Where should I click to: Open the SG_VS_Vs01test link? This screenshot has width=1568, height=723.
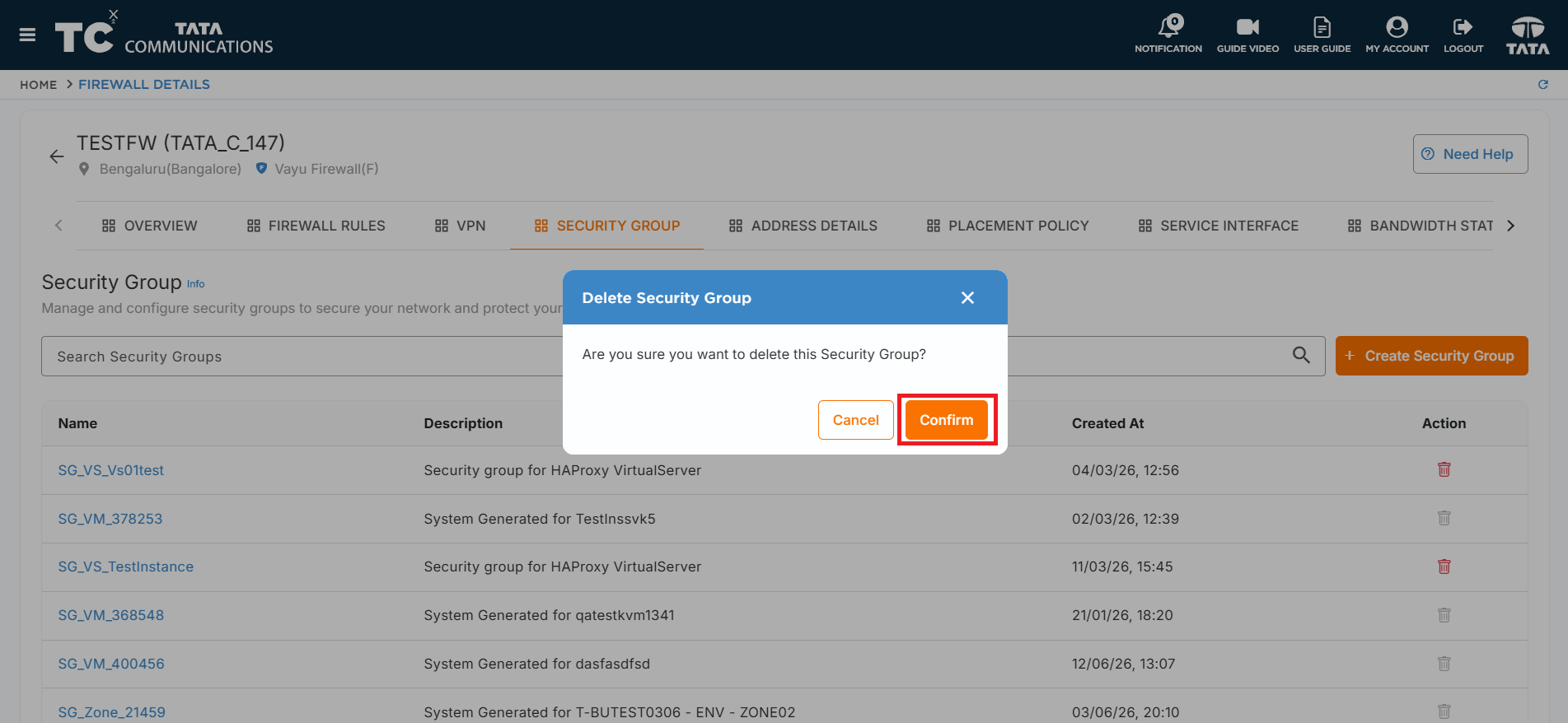click(x=110, y=470)
